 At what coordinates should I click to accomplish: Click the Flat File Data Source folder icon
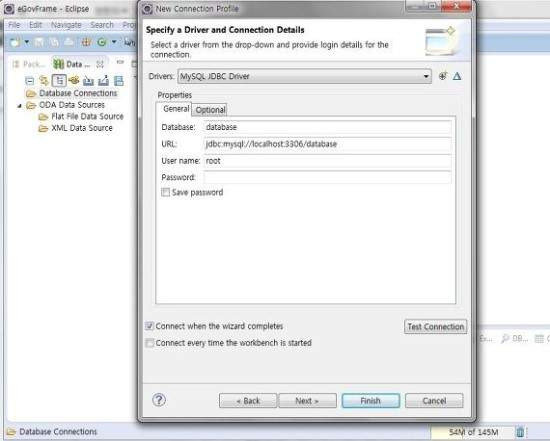[x=43, y=116]
